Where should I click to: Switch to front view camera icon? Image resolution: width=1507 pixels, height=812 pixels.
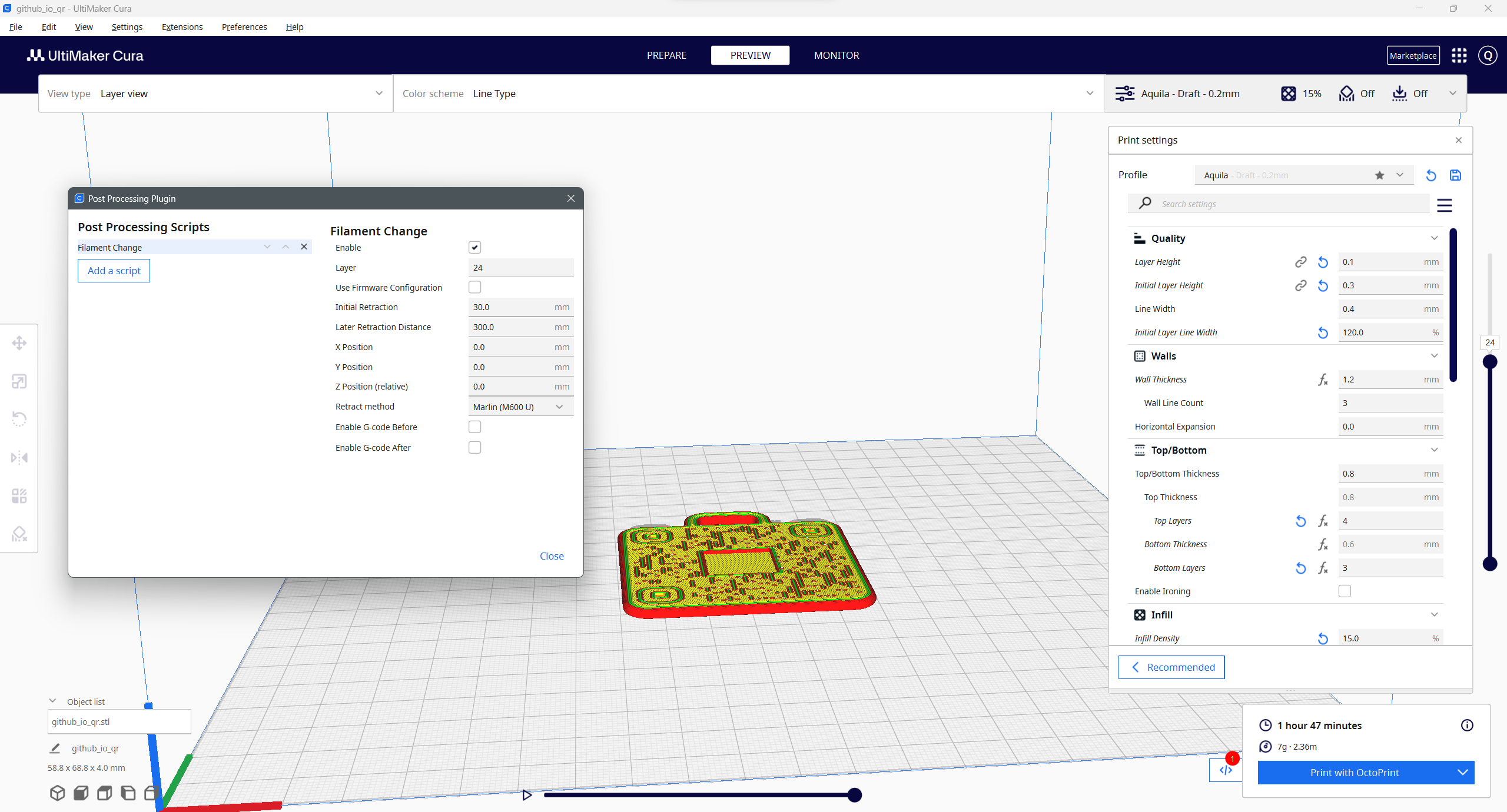point(81,793)
